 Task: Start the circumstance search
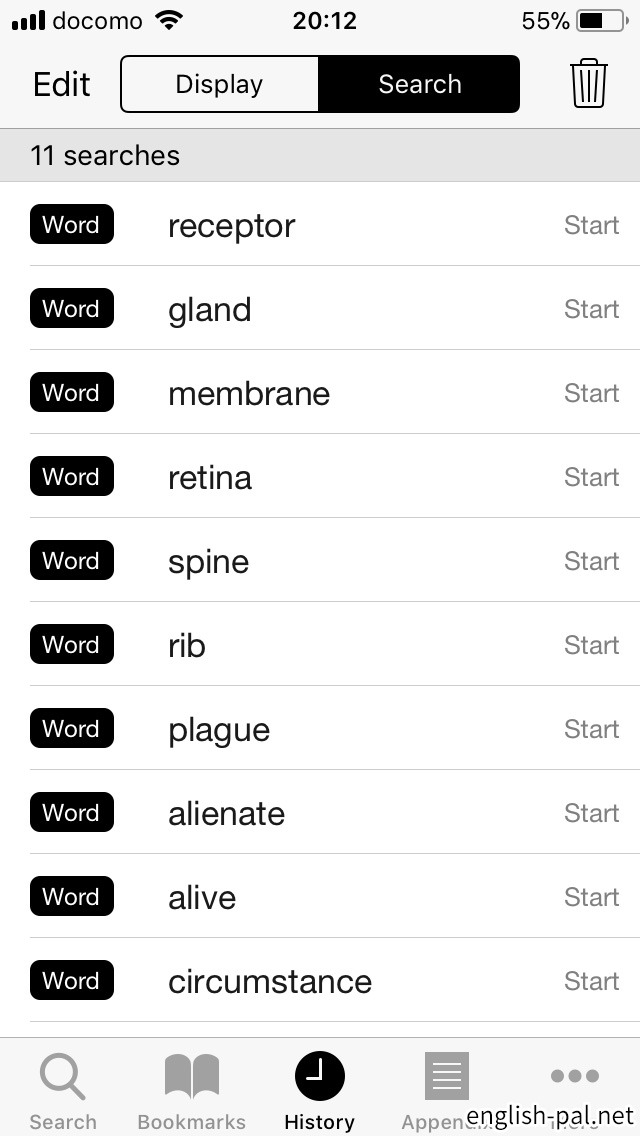point(591,981)
